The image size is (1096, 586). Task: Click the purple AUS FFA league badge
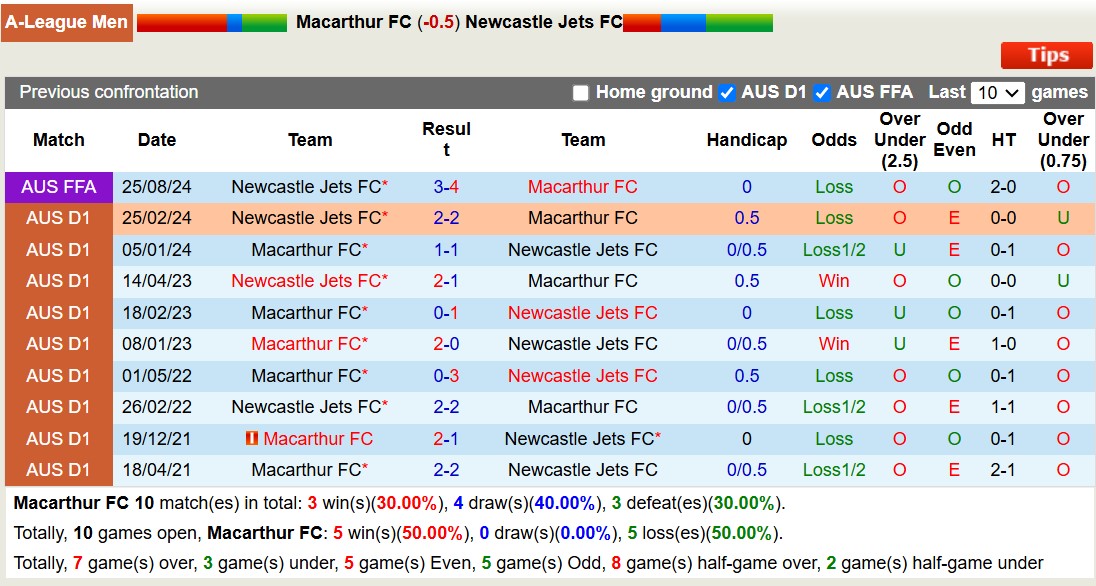[x=58, y=186]
